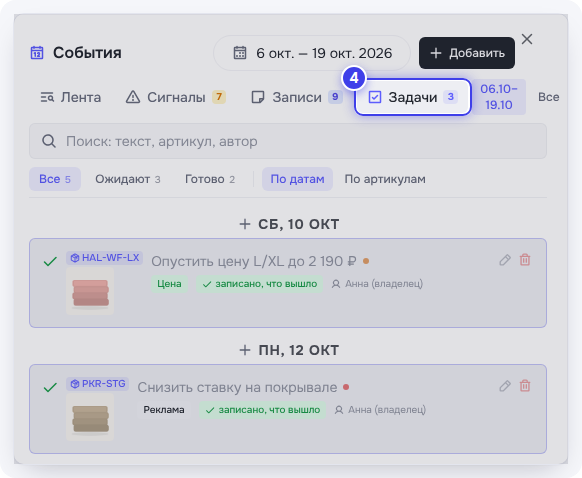Click the warning triangle icon of Сигналы
Viewport: 582px width, 478px height.
[x=133, y=97]
